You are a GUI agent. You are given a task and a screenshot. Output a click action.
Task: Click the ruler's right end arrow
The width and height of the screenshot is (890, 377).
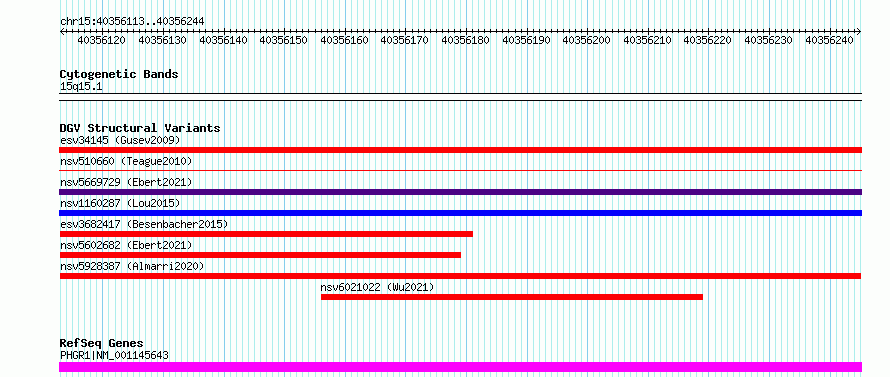tap(859, 32)
